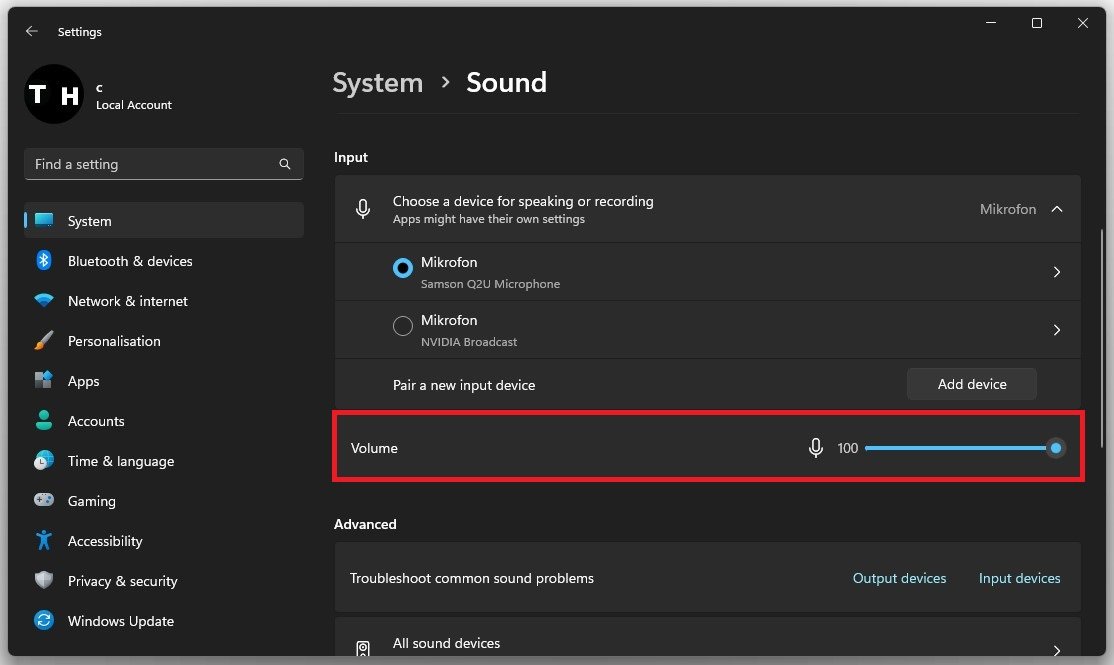Expand the All sound devices entry
Screen dimensions: 1114x665
1057,647
